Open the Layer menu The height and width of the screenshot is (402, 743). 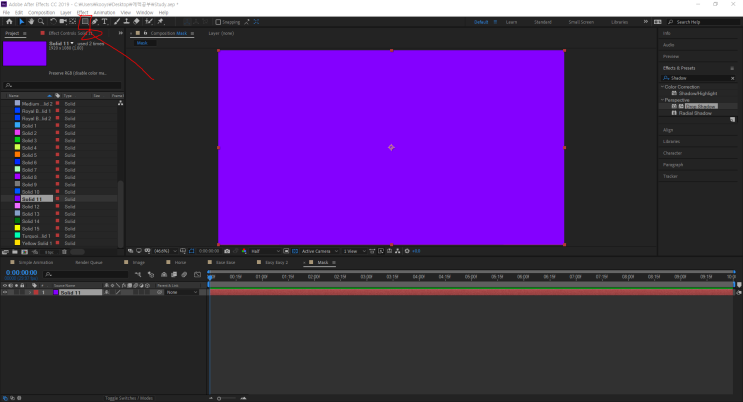click(66, 12)
